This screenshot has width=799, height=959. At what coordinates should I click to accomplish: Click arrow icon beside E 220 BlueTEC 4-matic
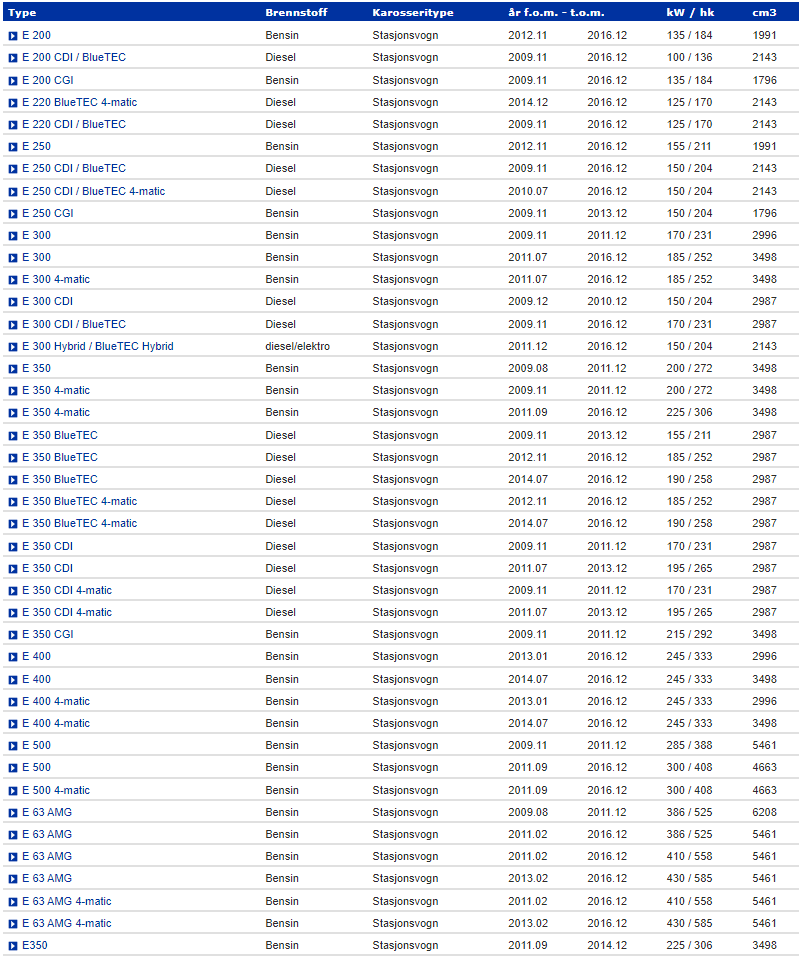(x=13, y=103)
